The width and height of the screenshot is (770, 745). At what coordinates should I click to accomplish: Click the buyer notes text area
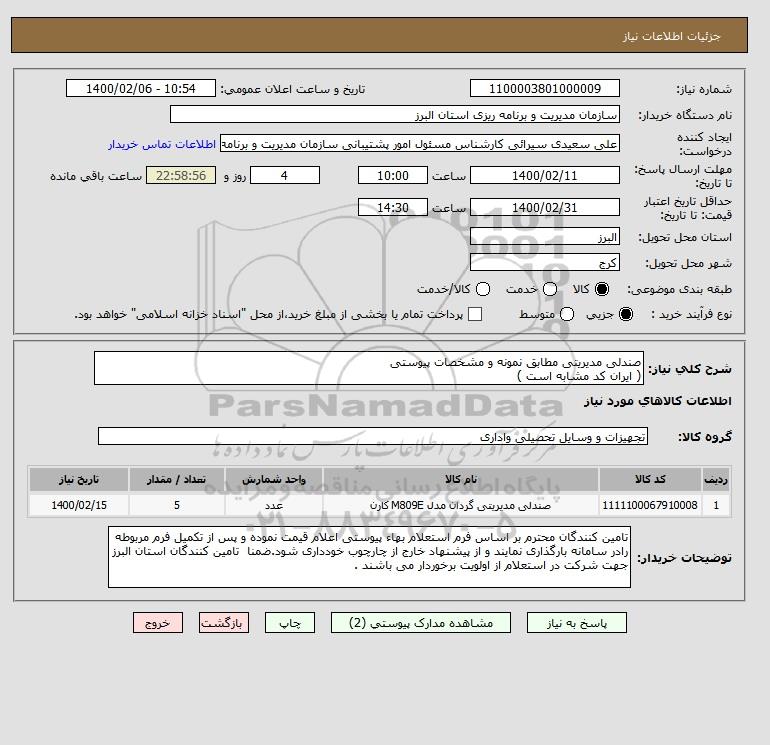click(x=369, y=557)
